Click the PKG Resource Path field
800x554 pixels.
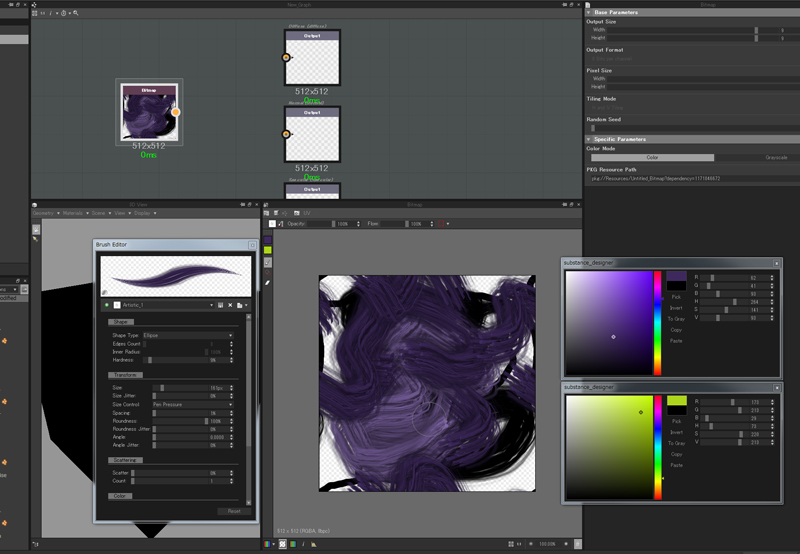point(695,179)
